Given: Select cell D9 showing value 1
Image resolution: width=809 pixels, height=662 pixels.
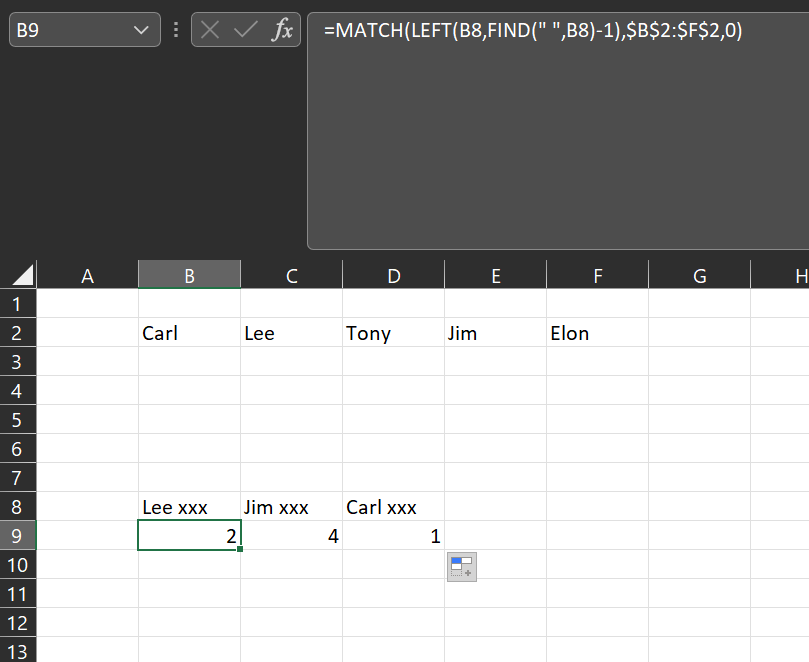Looking at the screenshot, I should [x=394, y=536].
